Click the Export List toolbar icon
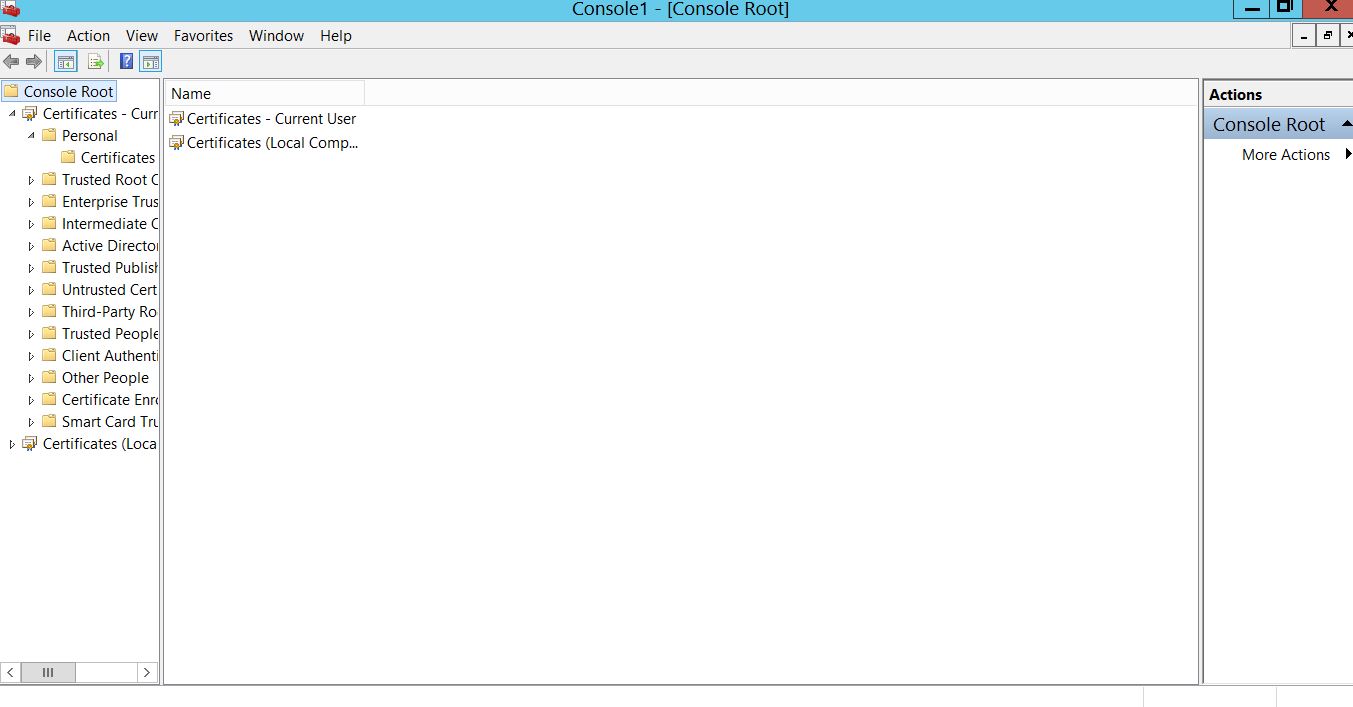This screenshot has width=1353, height=707. (x=95, y=62)
